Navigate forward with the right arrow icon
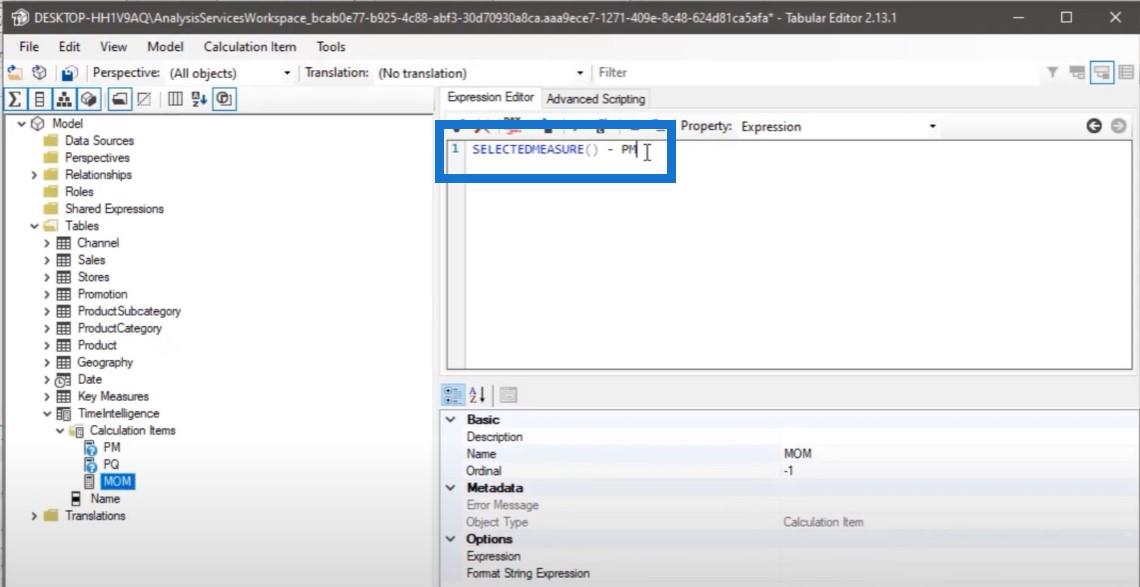The image size is (1140, 587). [x=1118, y=126]
